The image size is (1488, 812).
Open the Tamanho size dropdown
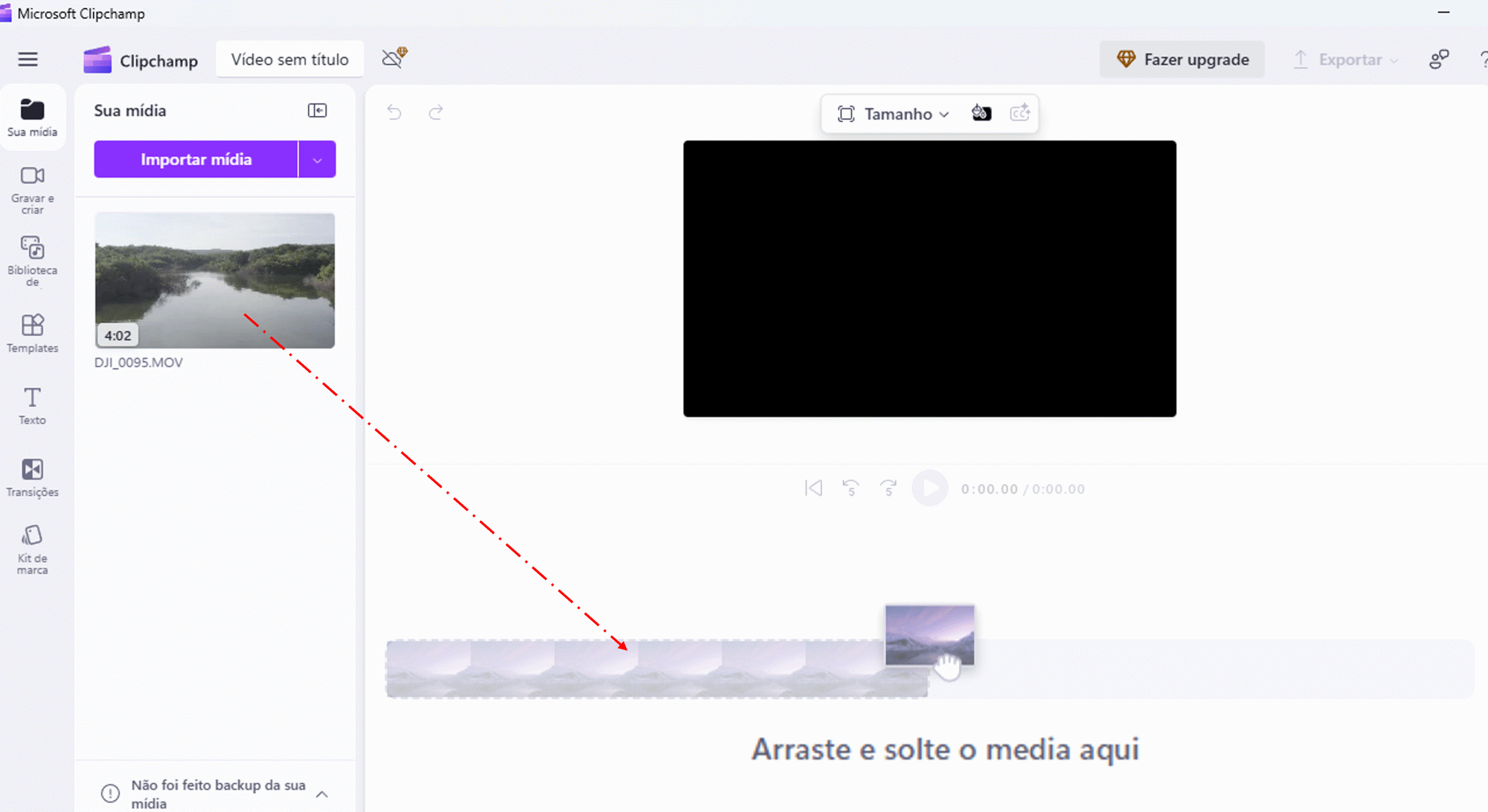893,114
